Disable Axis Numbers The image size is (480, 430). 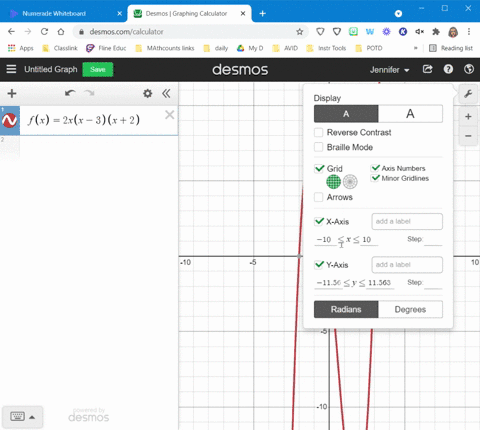coord(375,168)
